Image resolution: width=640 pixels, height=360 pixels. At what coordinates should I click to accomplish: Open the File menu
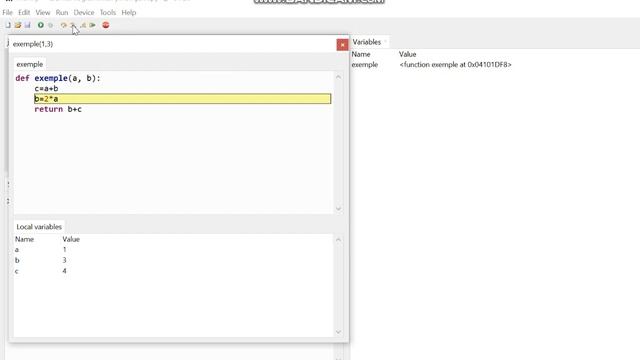coord(7,13)
